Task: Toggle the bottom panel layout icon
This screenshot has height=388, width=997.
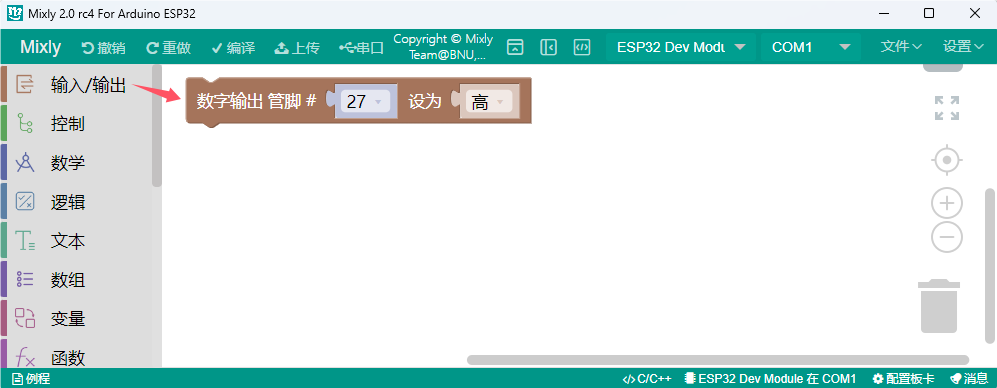Action: (515, 47)
